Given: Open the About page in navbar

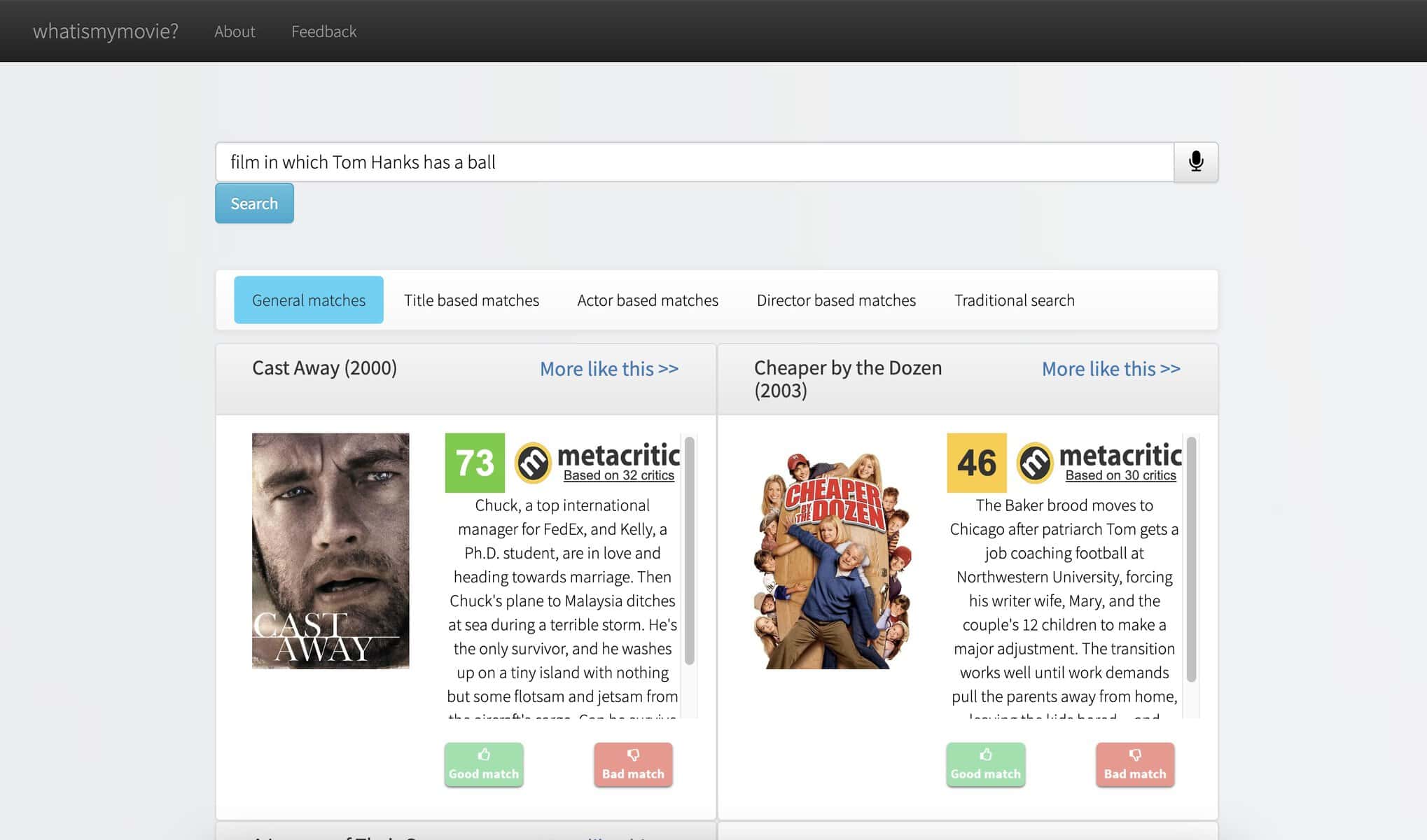Looking at the screenshot, I should [235, 31].
